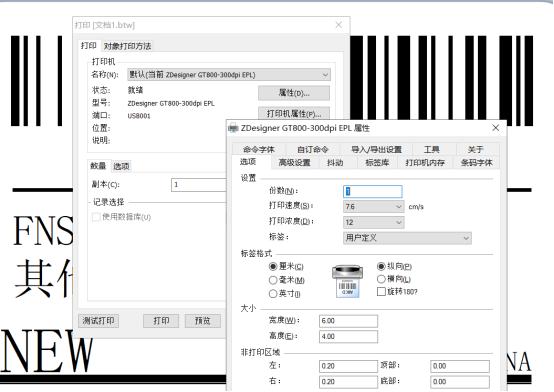
Task: Click the 测试打印 button
Action: coord(98,321)
